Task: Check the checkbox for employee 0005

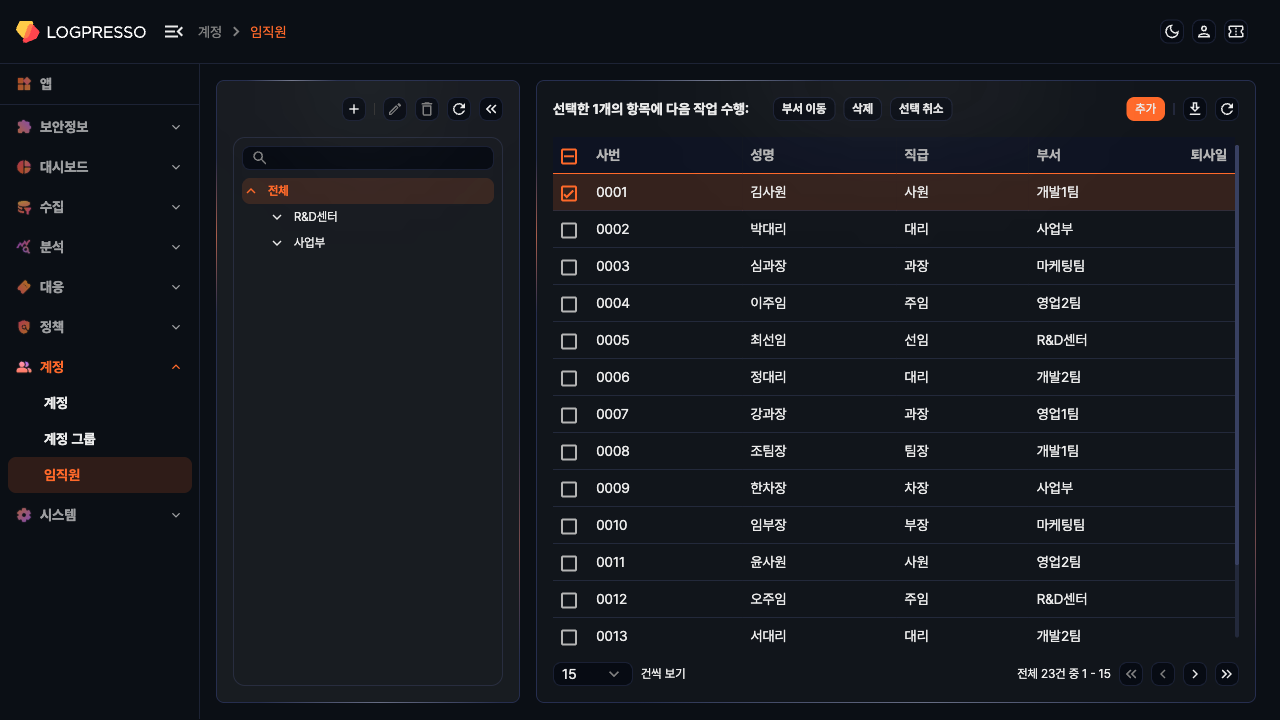Action: (569, 341)
